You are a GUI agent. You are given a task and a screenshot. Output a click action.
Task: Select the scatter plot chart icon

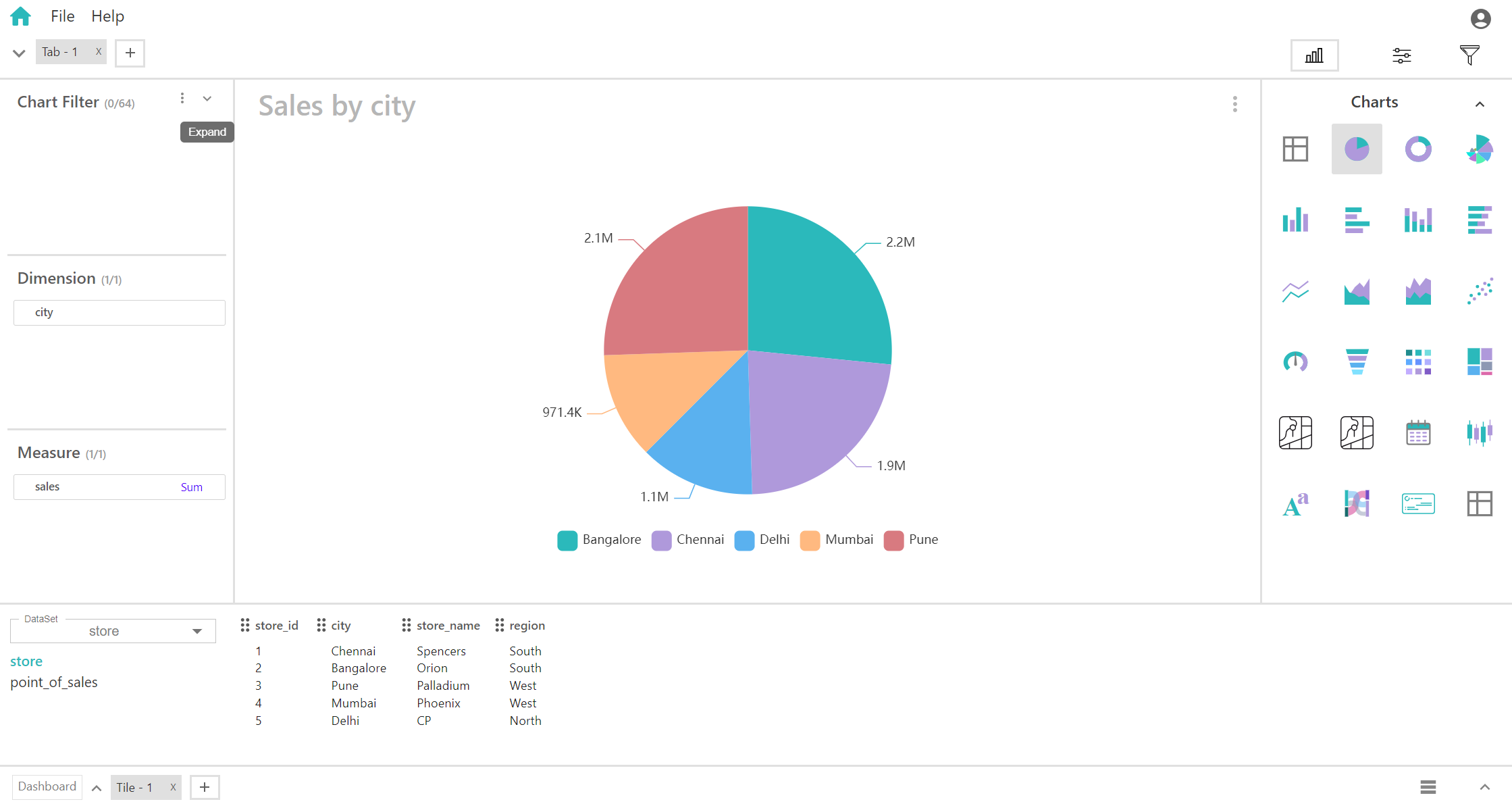pyautogui.click(x=1479, y=291)
